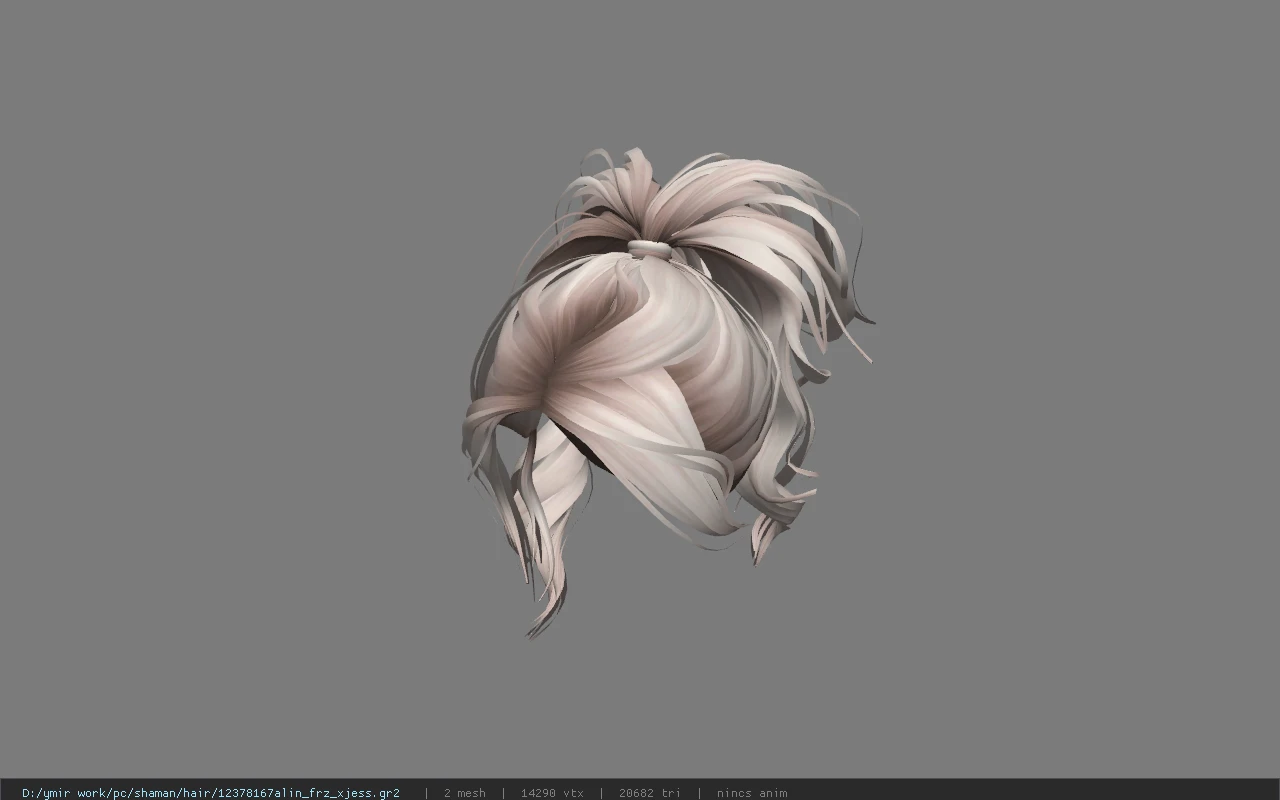Click the '20682 tri' triangle count
The image size is (1280, 800).
[650, 793]
